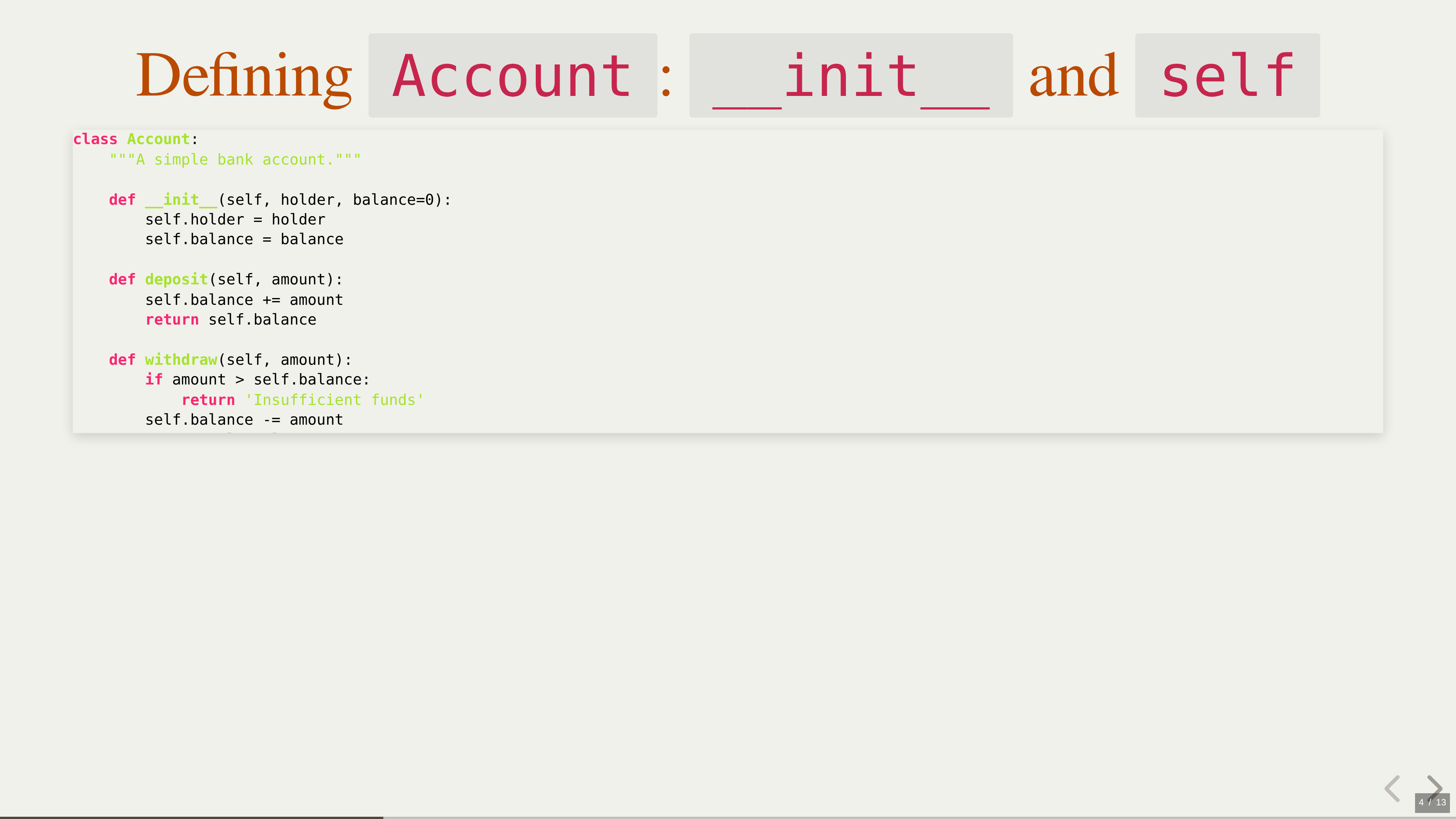
Task: Click the 4 / 13 slide number
Action: [1432, 803]
